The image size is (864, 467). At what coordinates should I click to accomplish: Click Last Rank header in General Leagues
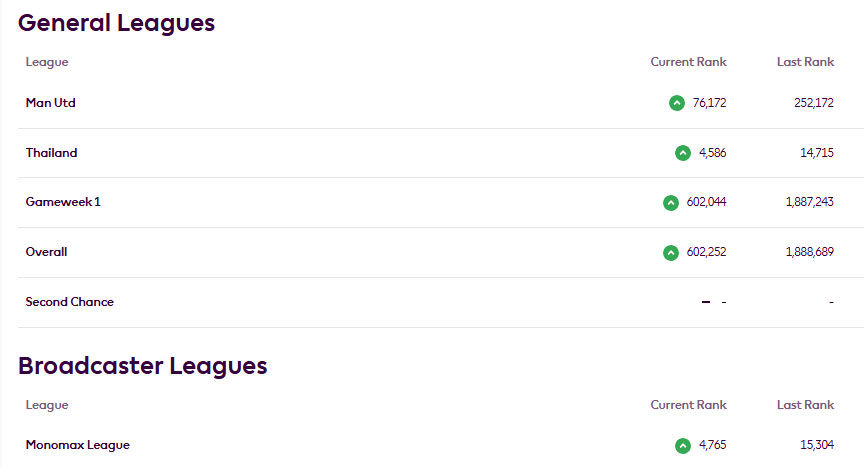pos(805,62)
